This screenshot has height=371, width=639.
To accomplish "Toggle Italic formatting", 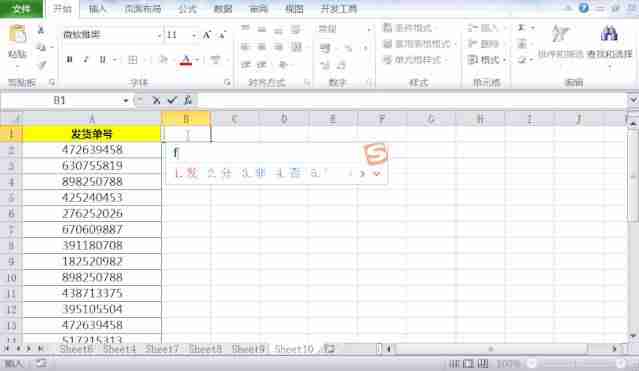I will click(x=86, y=60).
